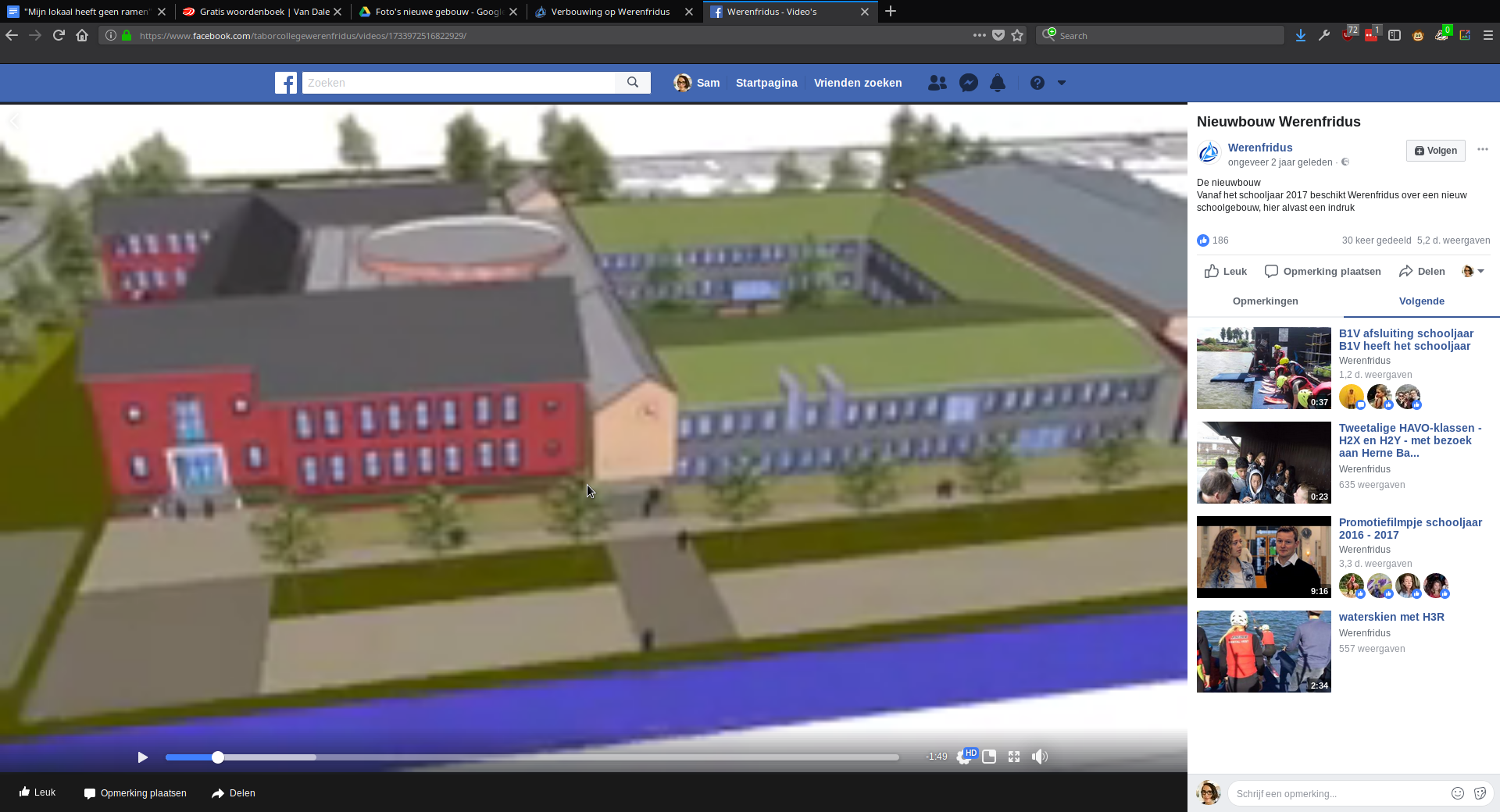Play the Nieuwbouw Werenfridus video
1500x812 pixels.
tap(142, 757)
